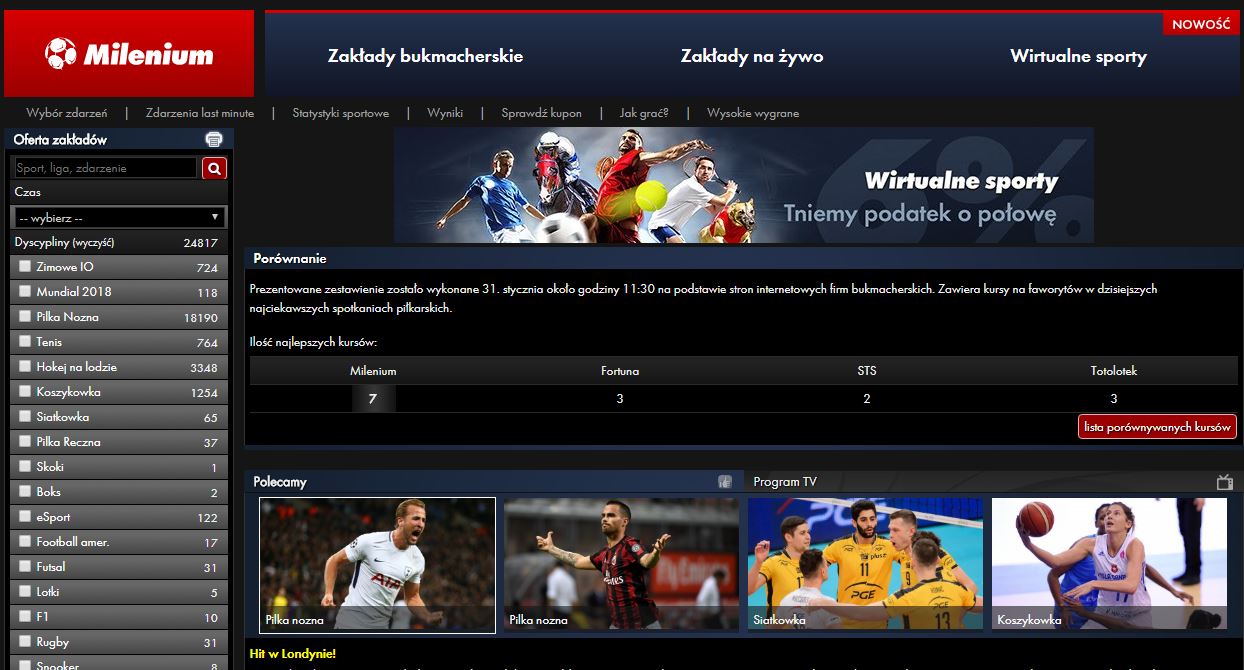This screenshot has width=1244, height=670.
Task: Open the Zakłady na żywo tab
Action: (x=752, y=56)
